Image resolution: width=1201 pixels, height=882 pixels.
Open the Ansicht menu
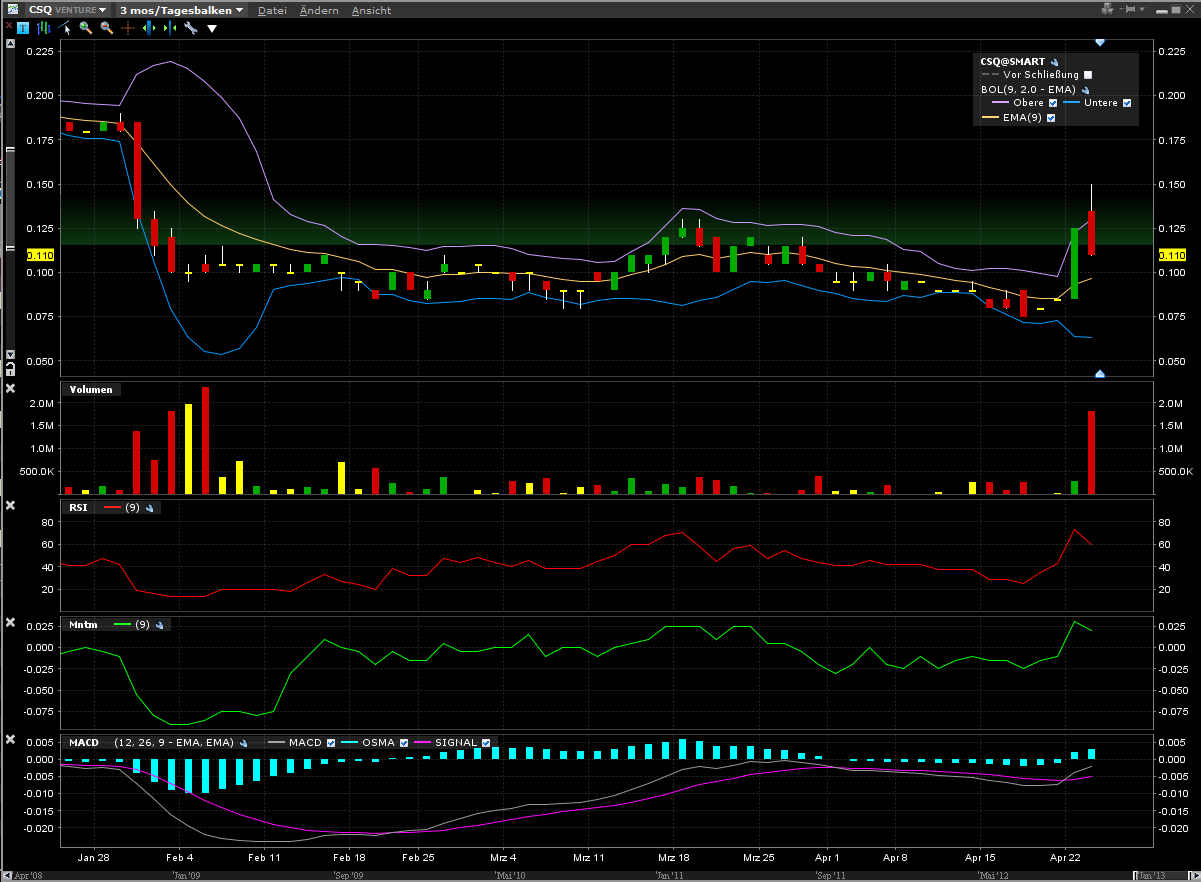coord(370,10)
